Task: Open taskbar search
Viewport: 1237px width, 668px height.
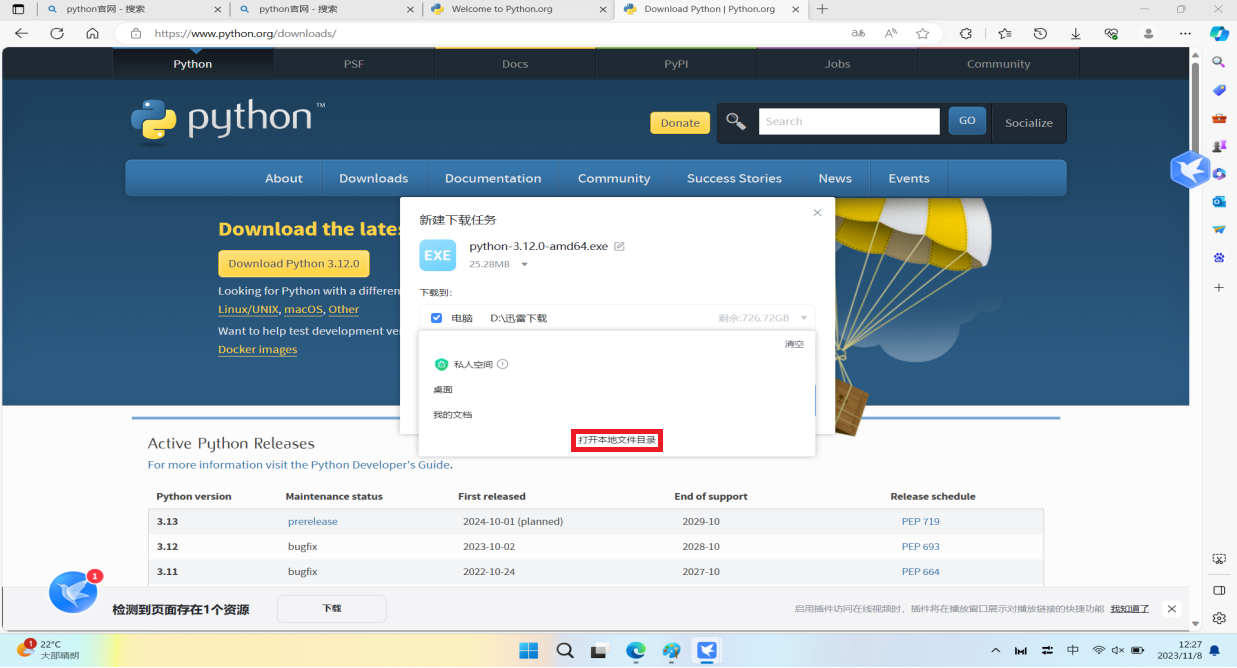Action: coord(565,651)
